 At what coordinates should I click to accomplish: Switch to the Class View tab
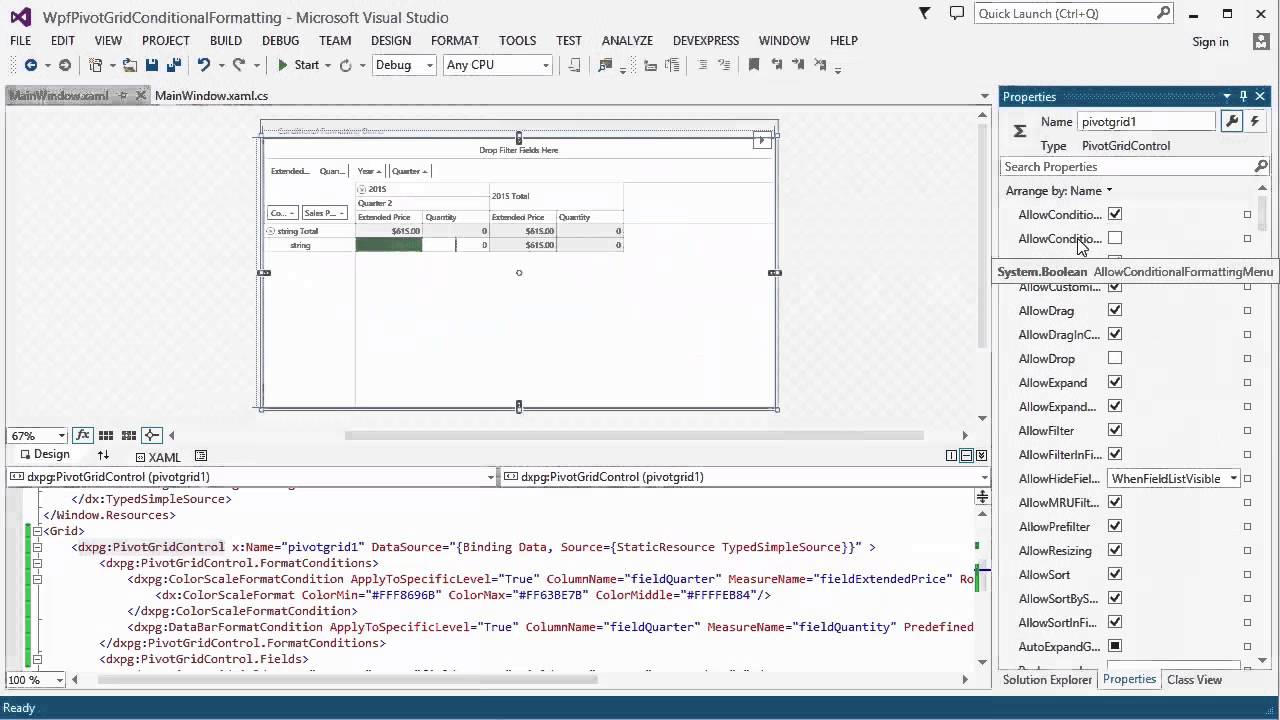pos(1194,680)
